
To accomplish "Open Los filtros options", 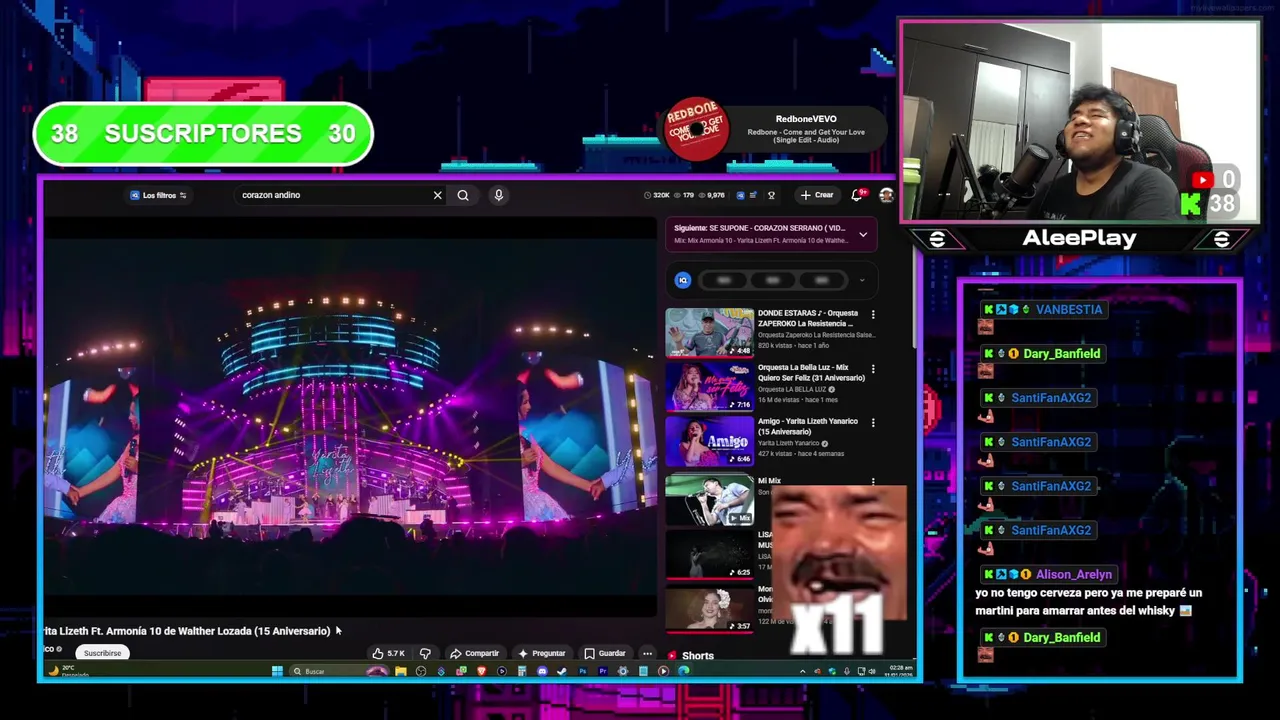I will pos(158,195).
